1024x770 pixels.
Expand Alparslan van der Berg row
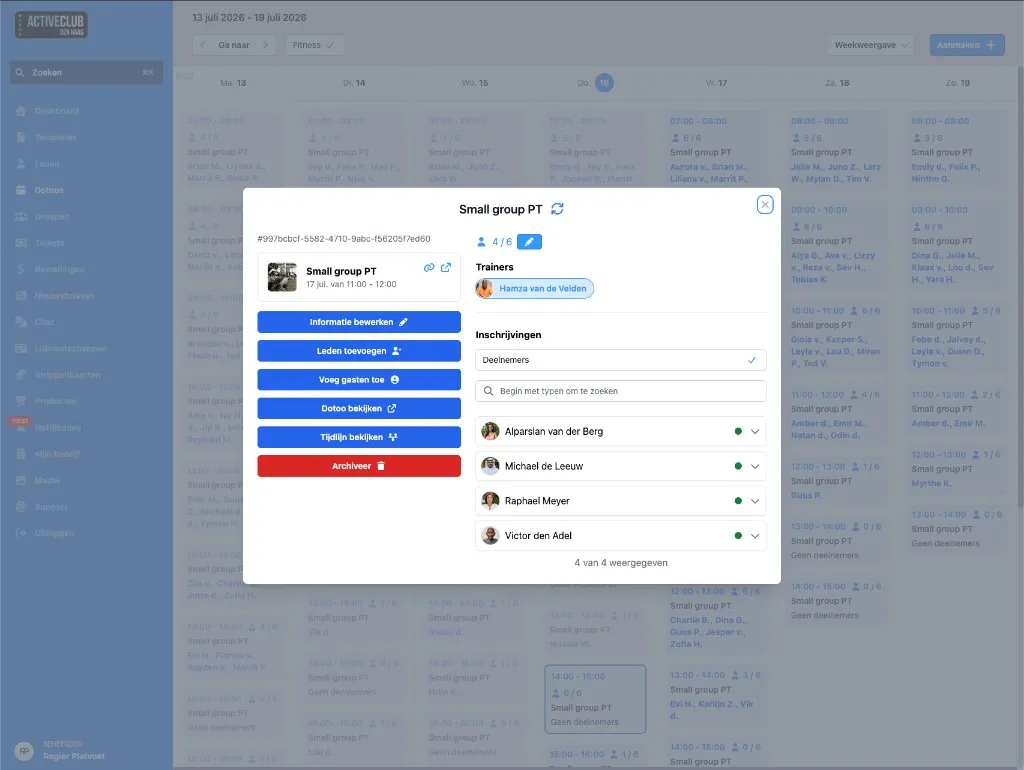pos(755,432)
